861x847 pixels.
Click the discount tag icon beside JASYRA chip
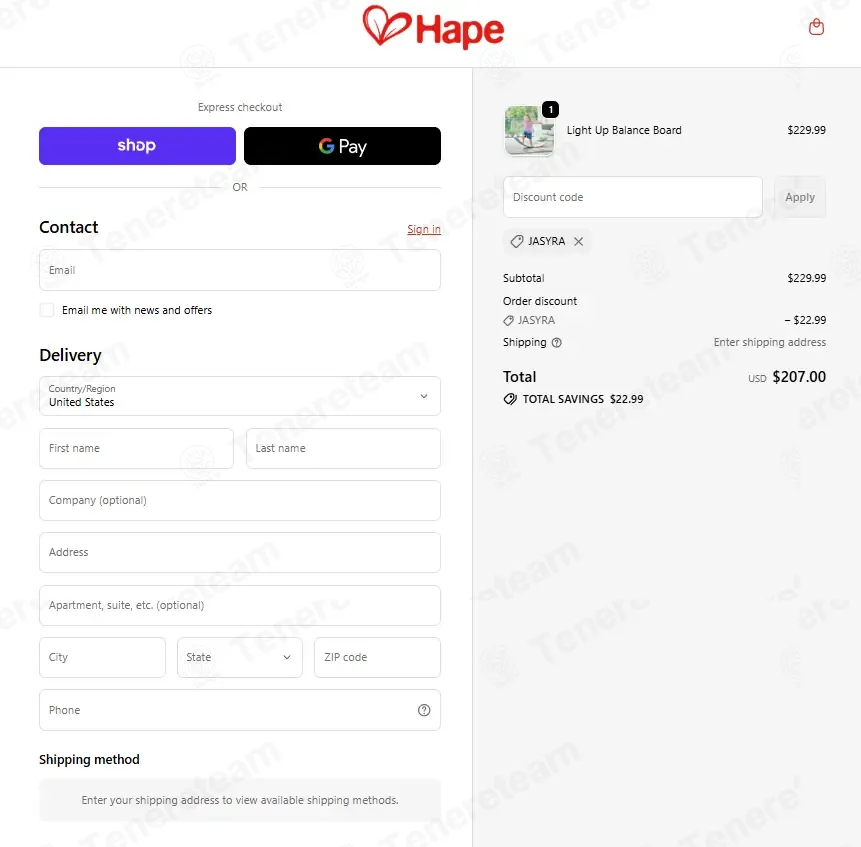[517, 242]
